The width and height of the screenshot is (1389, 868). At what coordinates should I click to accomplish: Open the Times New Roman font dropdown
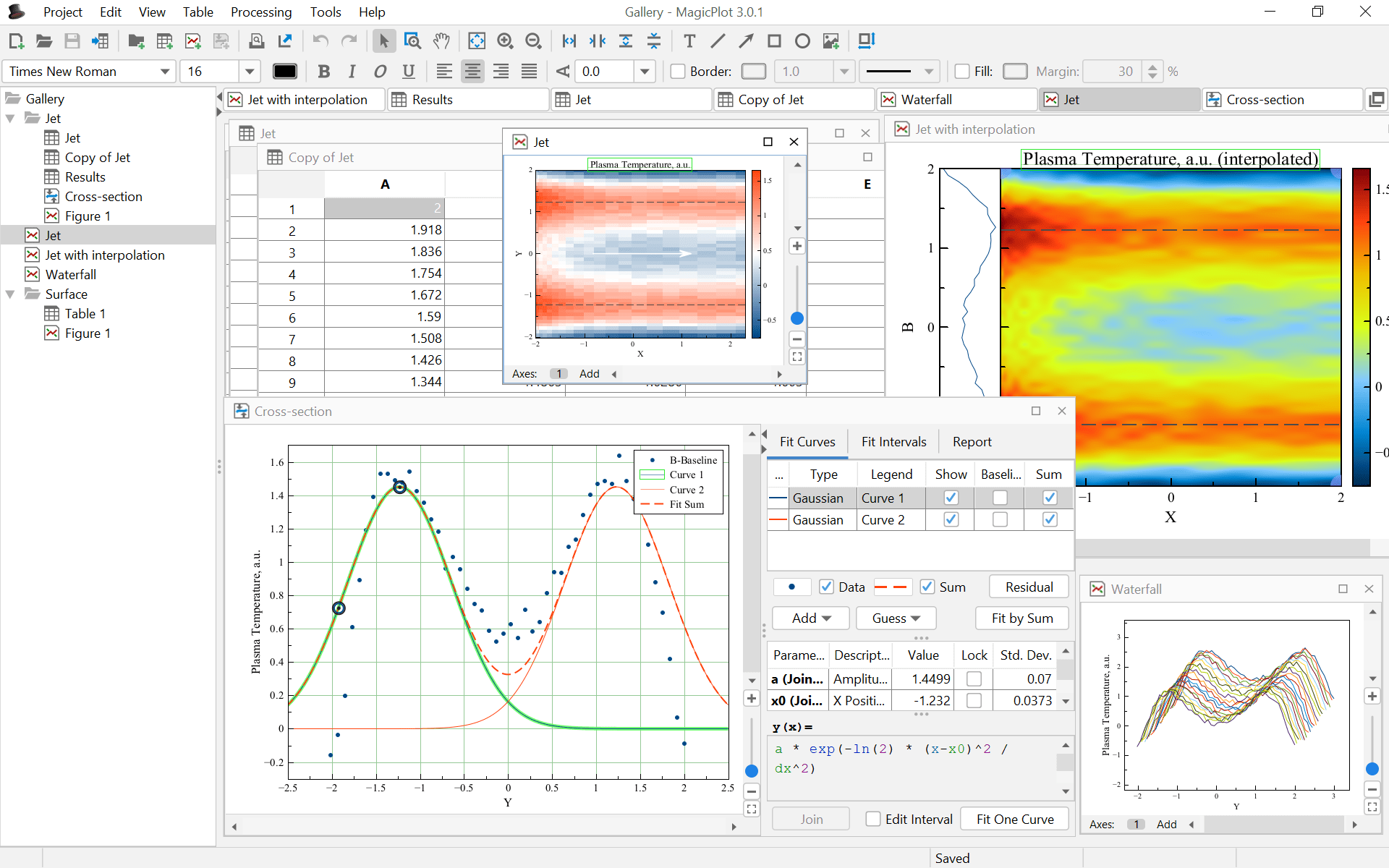[x=165, y=71]
